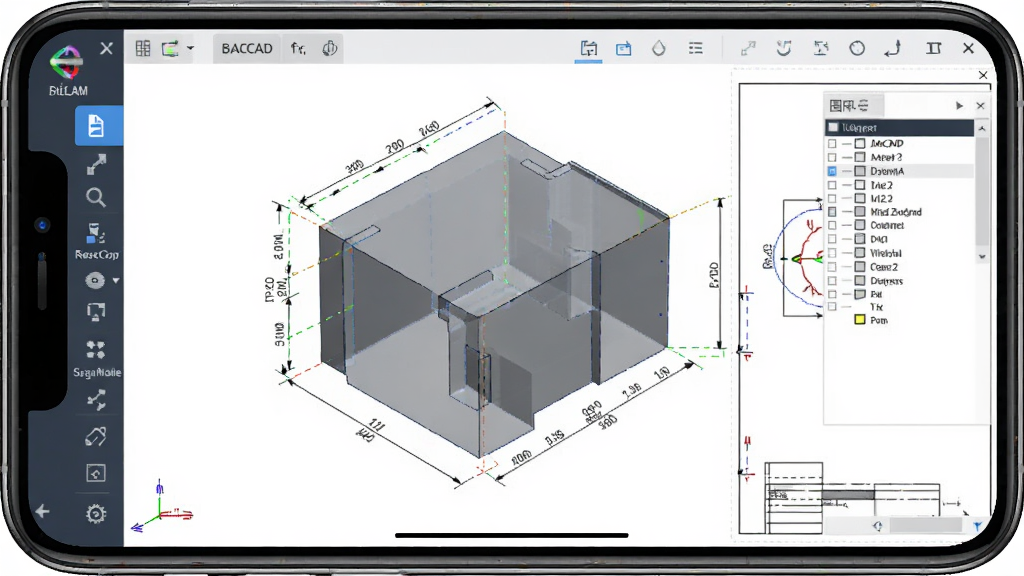
Task: Click the branching nodes icon in the sidebar
Action: point(96,399)
